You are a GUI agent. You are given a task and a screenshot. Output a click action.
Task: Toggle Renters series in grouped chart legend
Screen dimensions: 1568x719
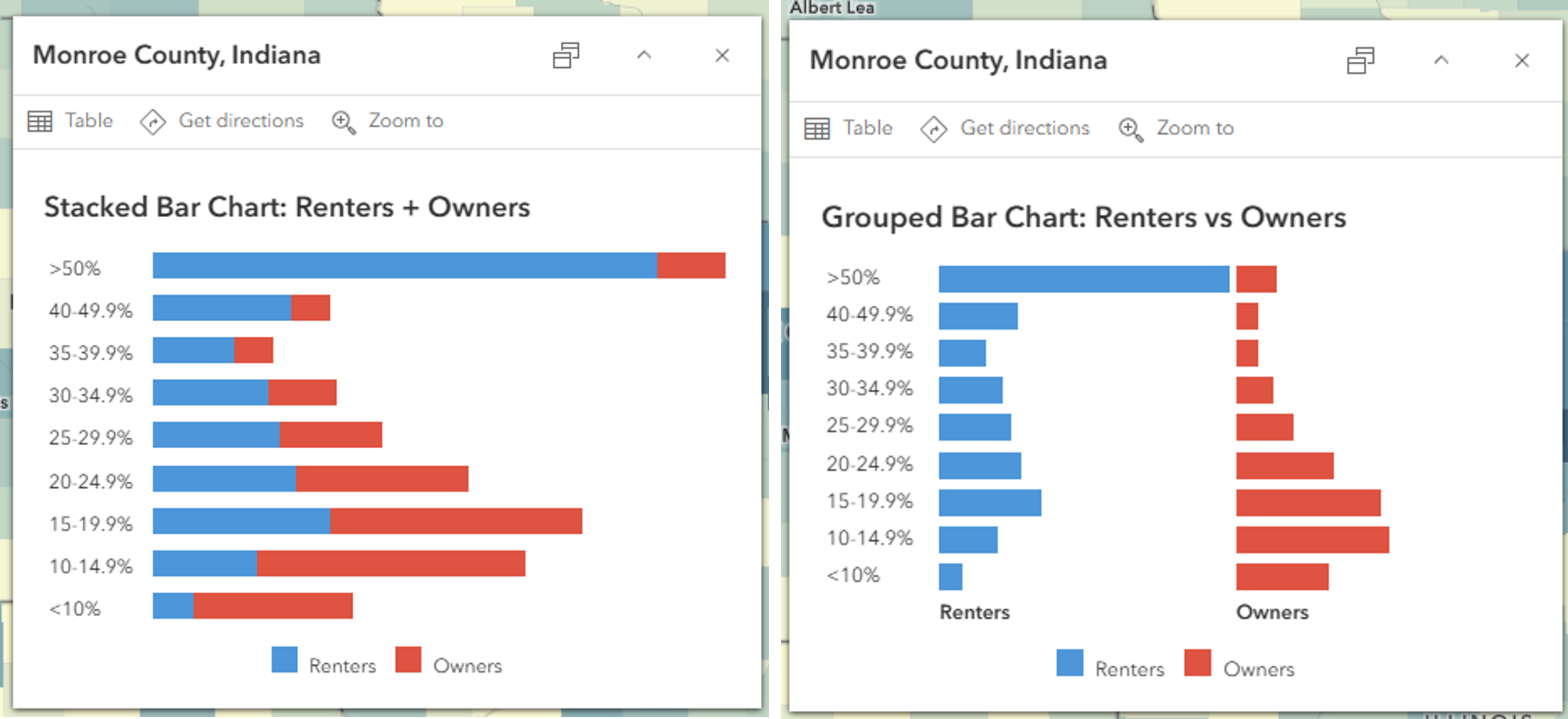tap(1070, 663)
